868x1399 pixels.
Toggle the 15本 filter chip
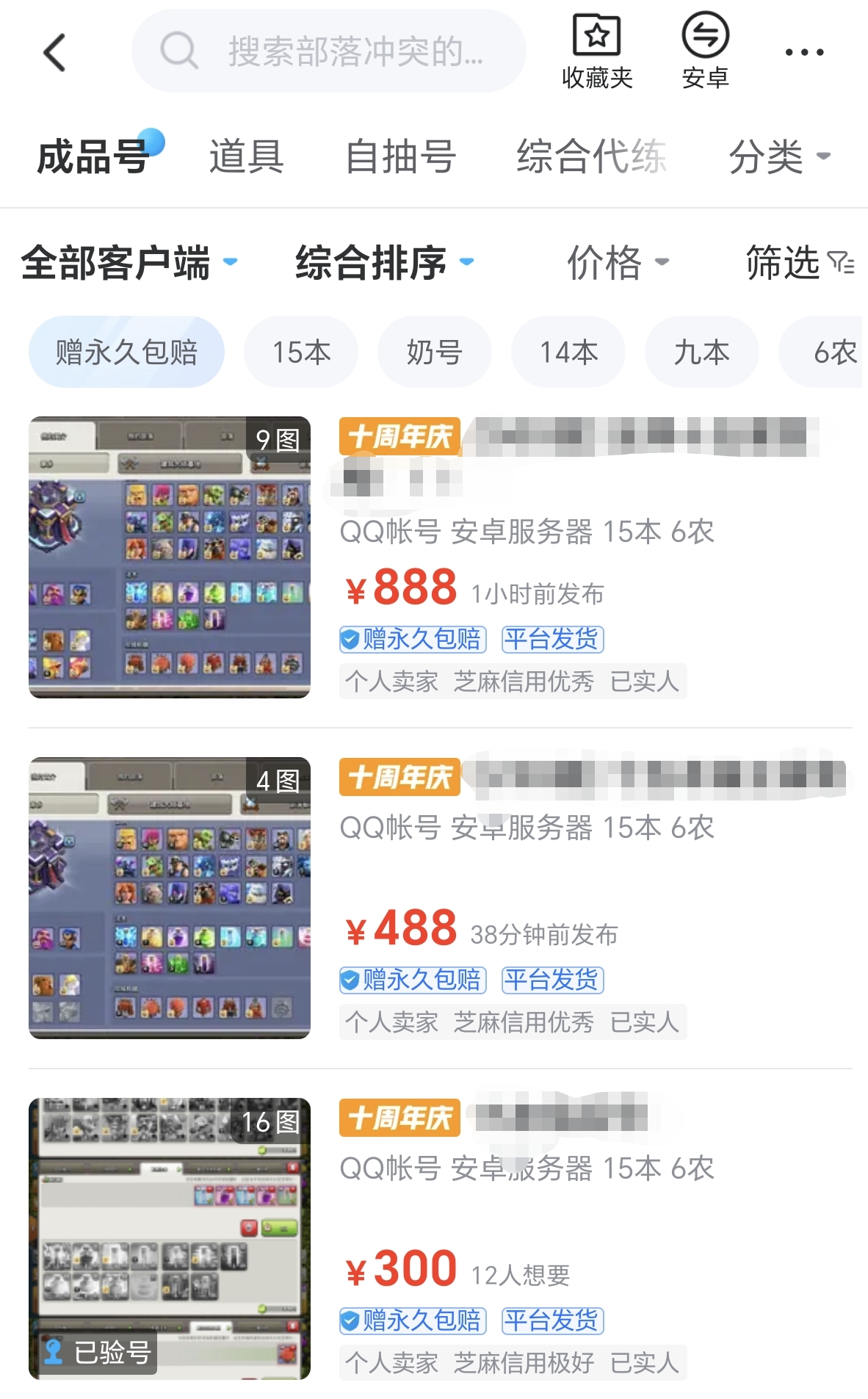click(301, 352)
